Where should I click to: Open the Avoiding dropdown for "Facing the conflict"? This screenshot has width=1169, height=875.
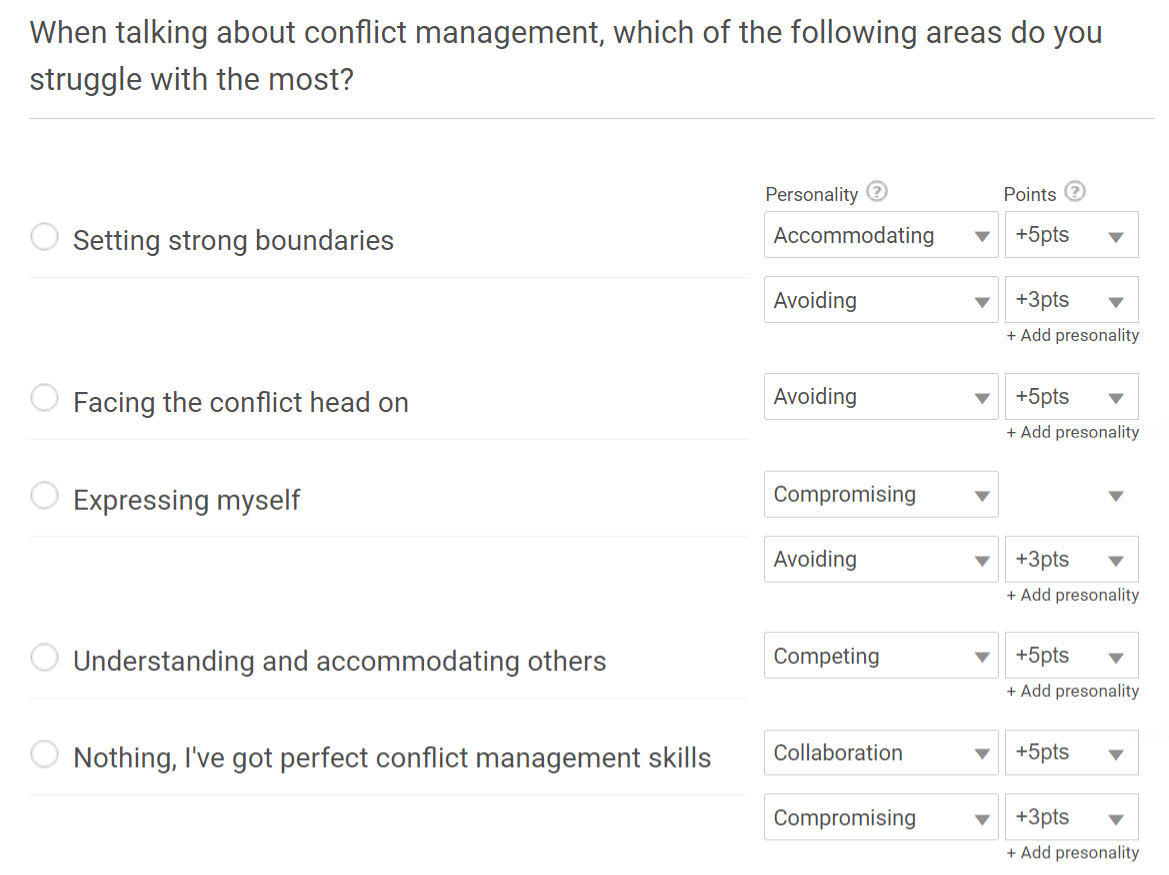point(881,397)
